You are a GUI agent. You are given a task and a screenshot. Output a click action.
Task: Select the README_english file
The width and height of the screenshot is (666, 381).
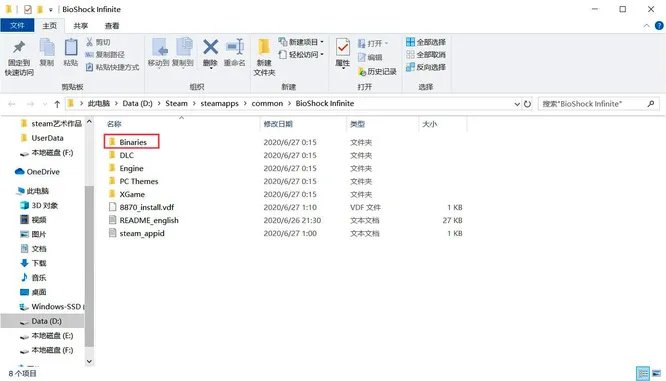pyautogui.click(x=149, y=220)
